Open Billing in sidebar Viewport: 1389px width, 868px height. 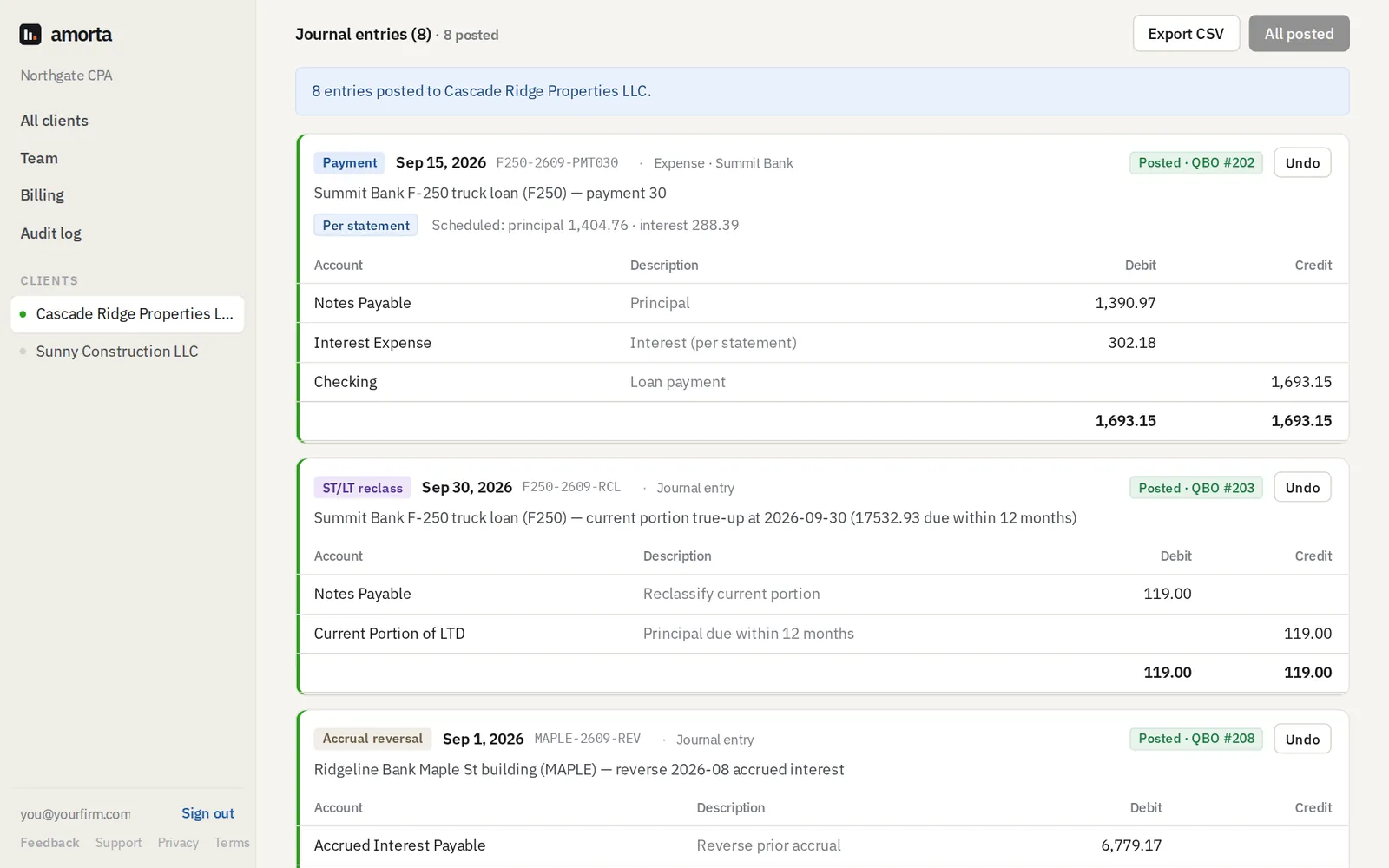(42, 195)
